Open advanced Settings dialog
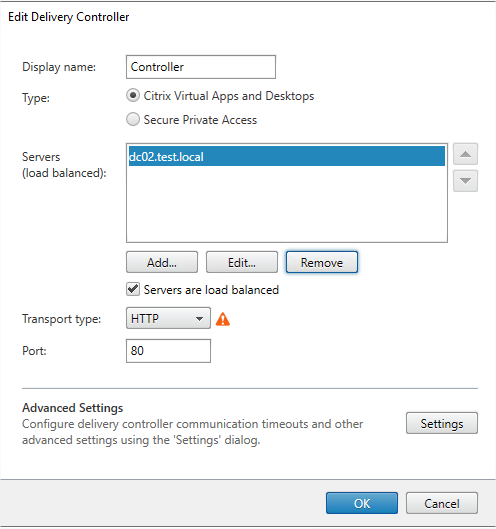This screenshot has width=496, height=529. 442,423
